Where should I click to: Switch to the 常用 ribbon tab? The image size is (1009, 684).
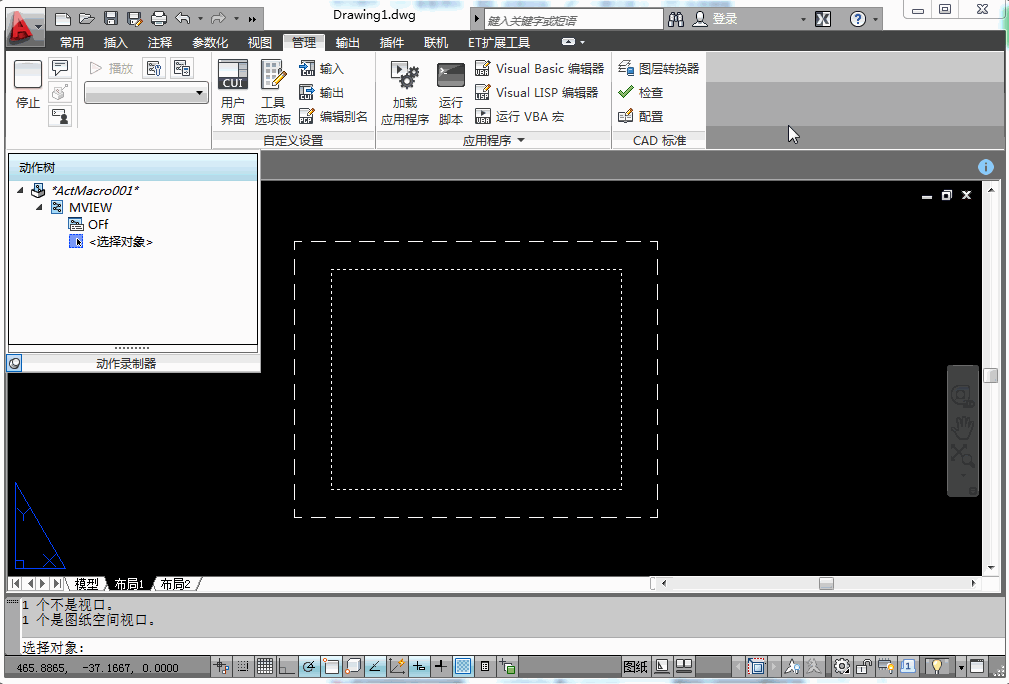(71, 42)
